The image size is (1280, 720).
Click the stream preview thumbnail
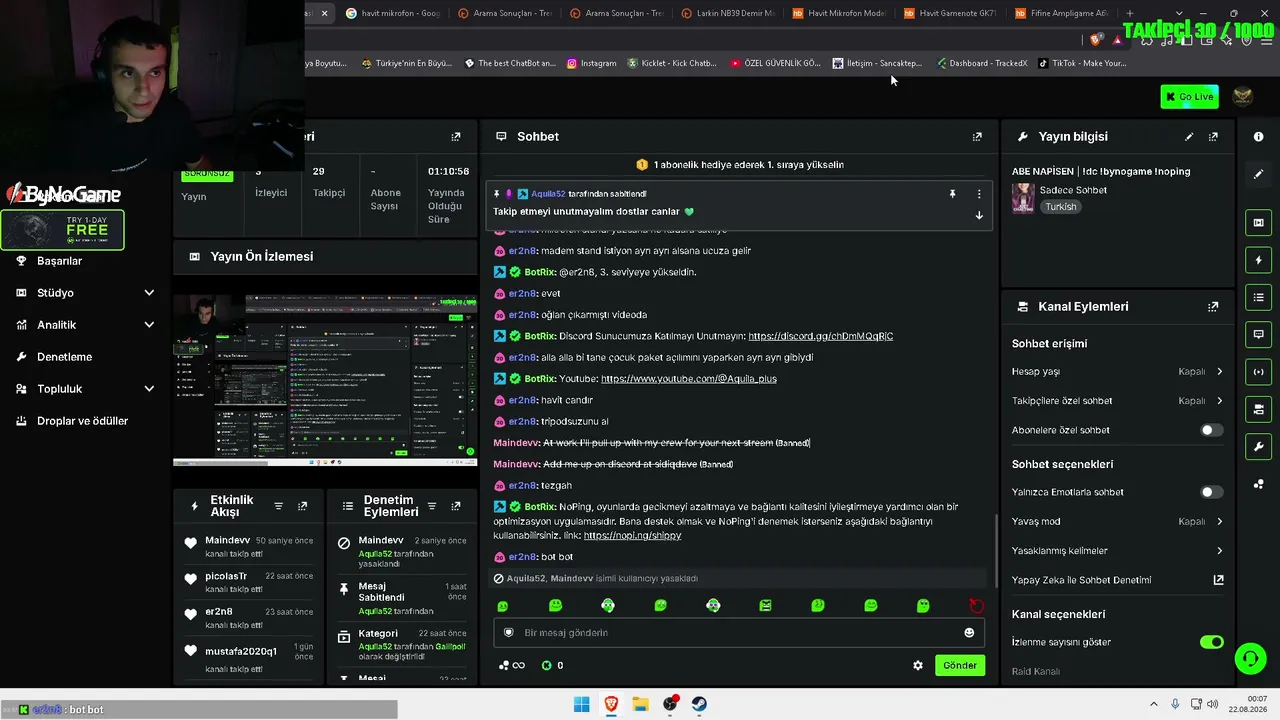325,381
